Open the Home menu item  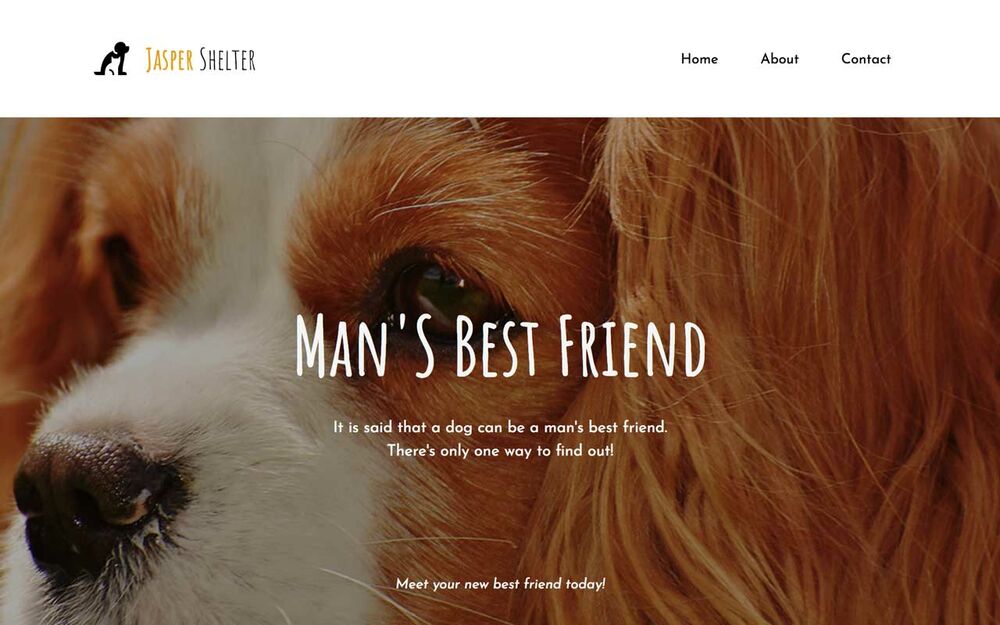point(699,59)
